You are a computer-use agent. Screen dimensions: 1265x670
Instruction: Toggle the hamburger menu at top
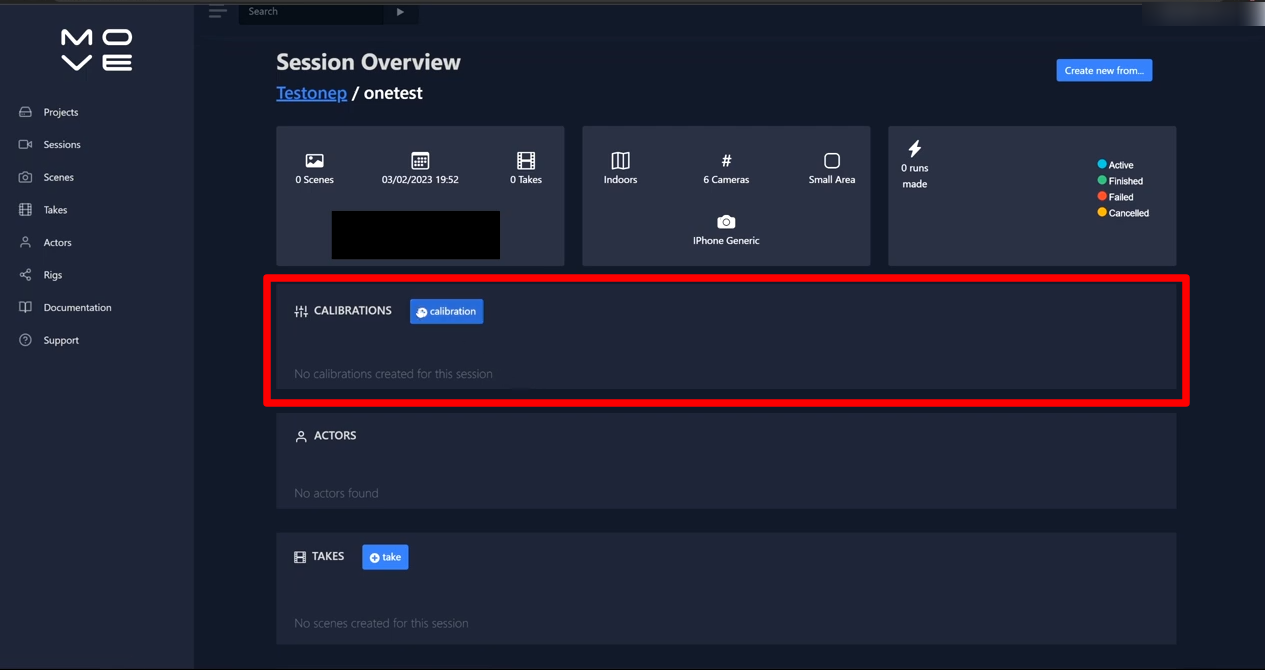[x=217, y=12]
